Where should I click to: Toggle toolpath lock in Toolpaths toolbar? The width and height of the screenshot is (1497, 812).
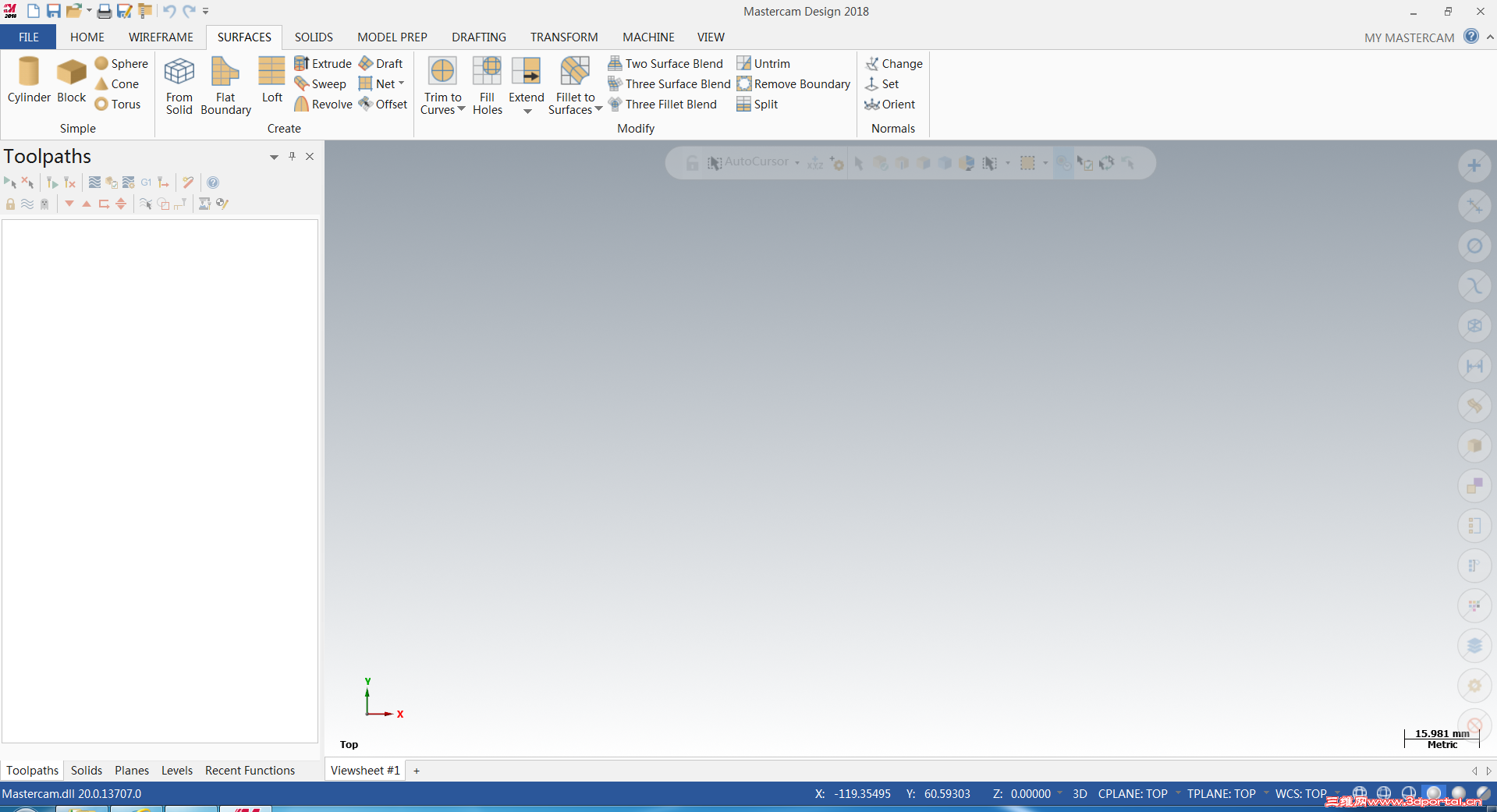(10, 204)
